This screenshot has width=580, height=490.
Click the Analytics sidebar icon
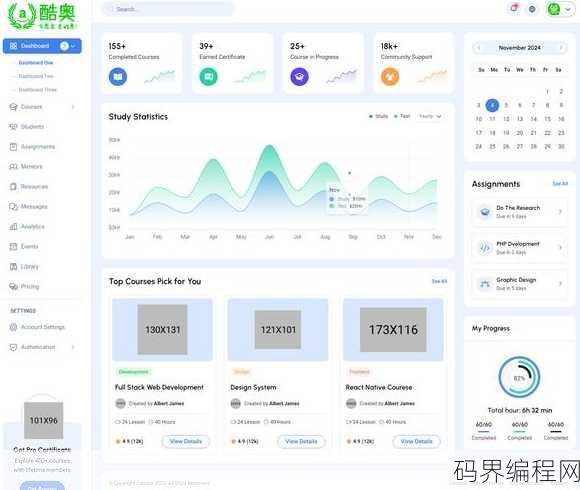coord(13,226)
